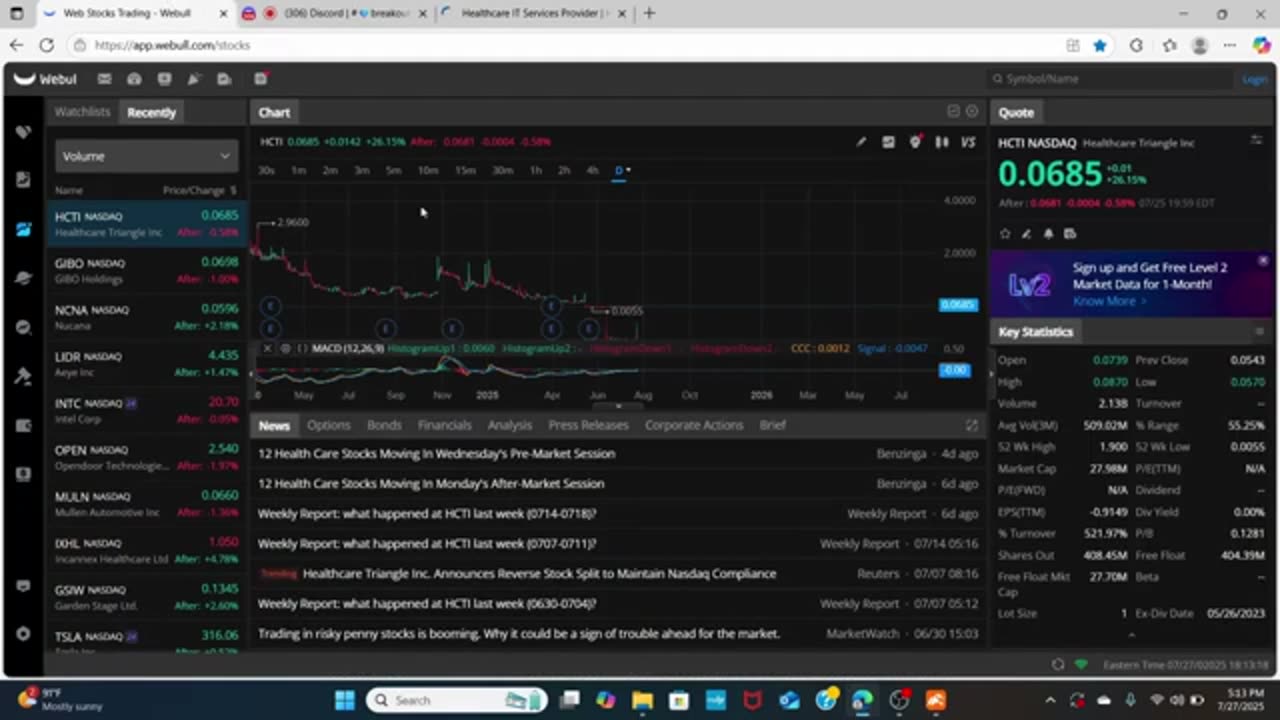Change the candlestick chart type icon
Viewport: 1280px width, 720px height.
click(x=941, y=142)
